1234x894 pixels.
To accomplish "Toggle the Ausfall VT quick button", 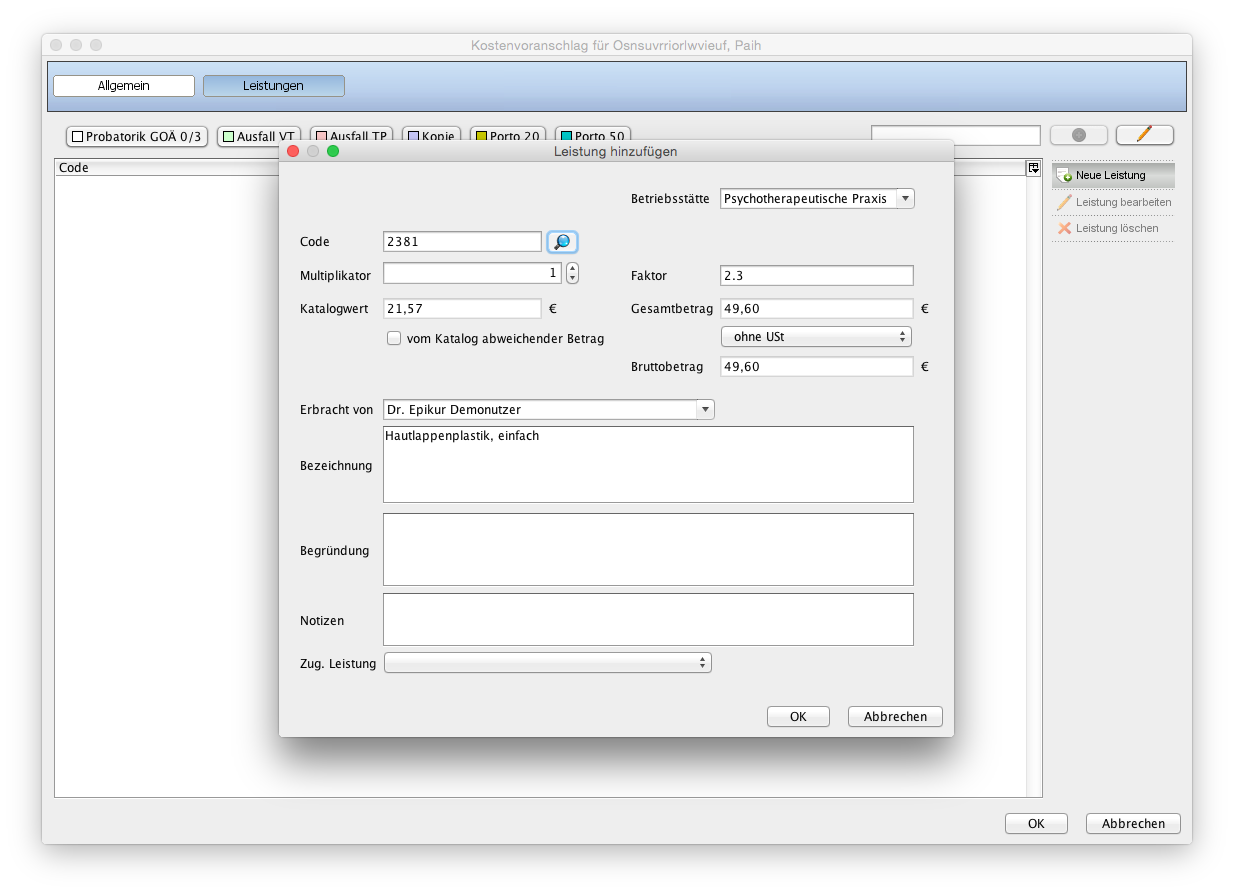I will click(259, 137).
